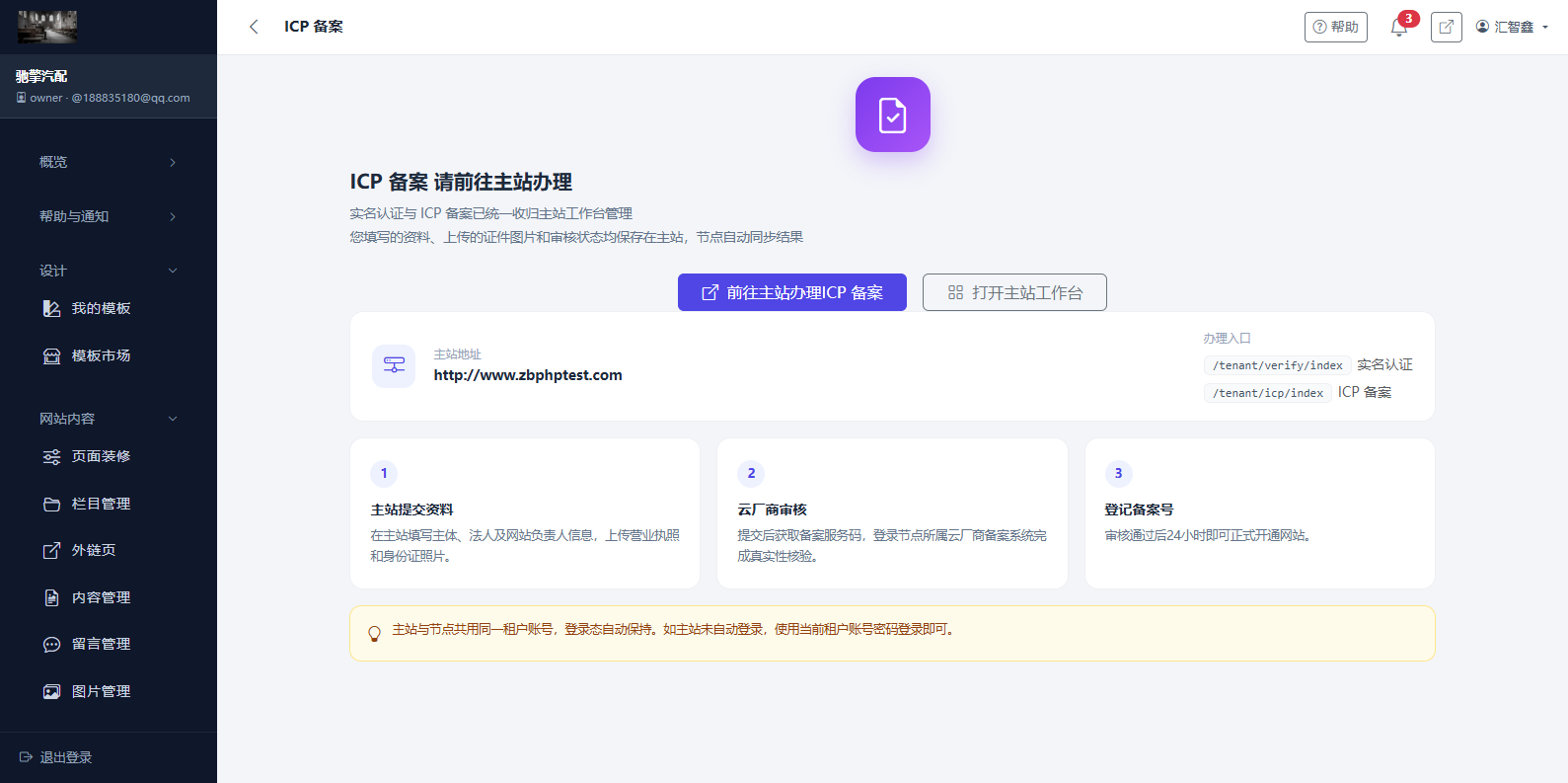This screenshot has height=783, width=1568.
Task: Click the 驰擎汽配 tenant name
Action: tap(41, 76)
